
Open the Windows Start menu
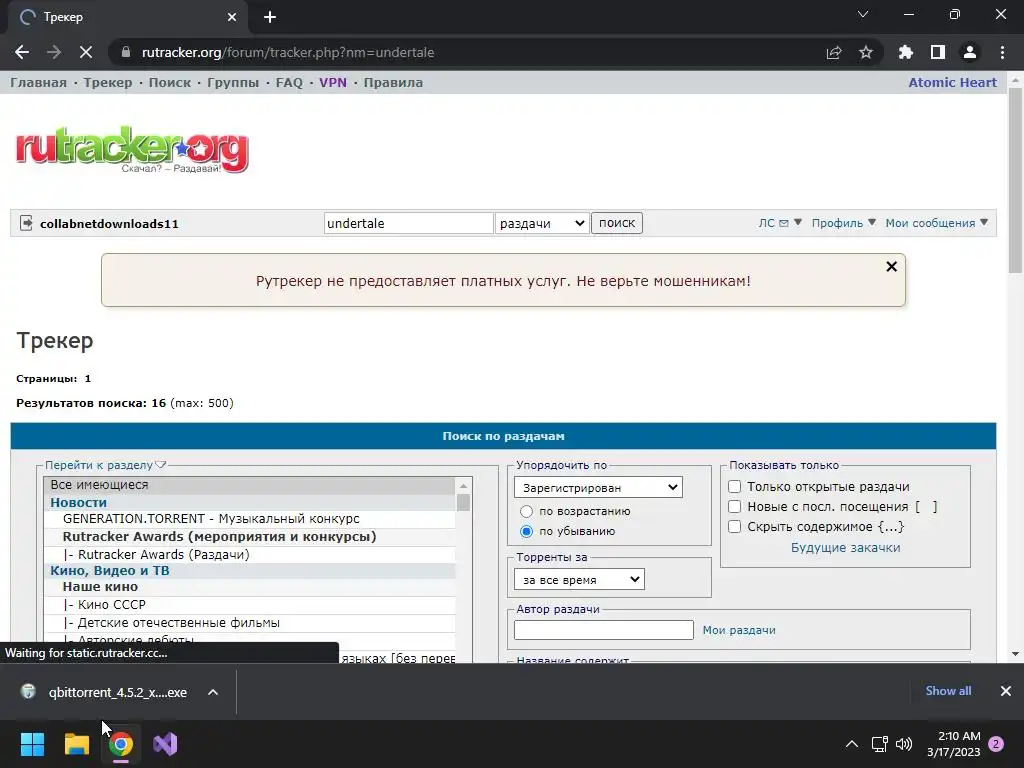32,744
